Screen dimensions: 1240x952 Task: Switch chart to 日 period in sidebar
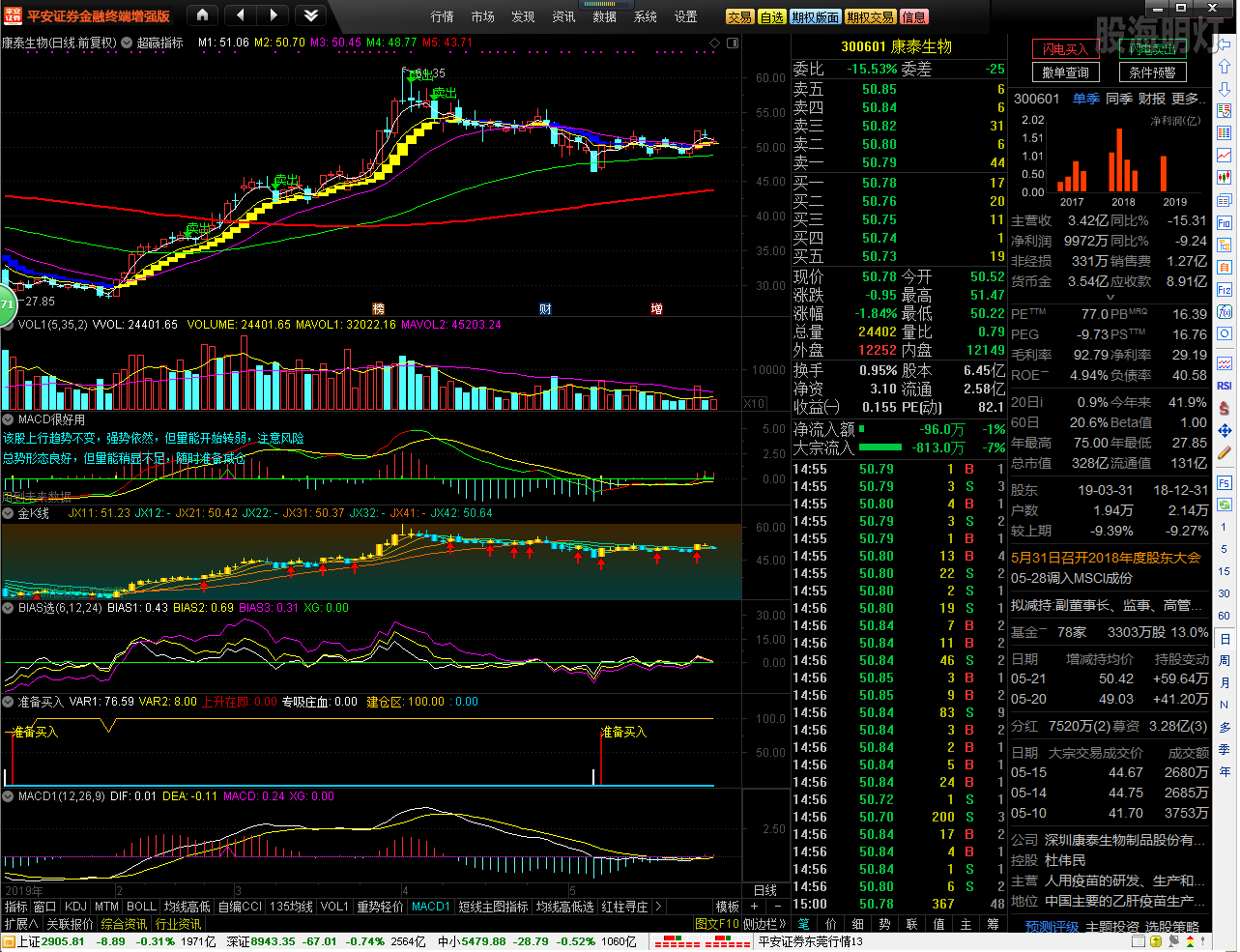pyautogui.click(x=1225, y=639)
